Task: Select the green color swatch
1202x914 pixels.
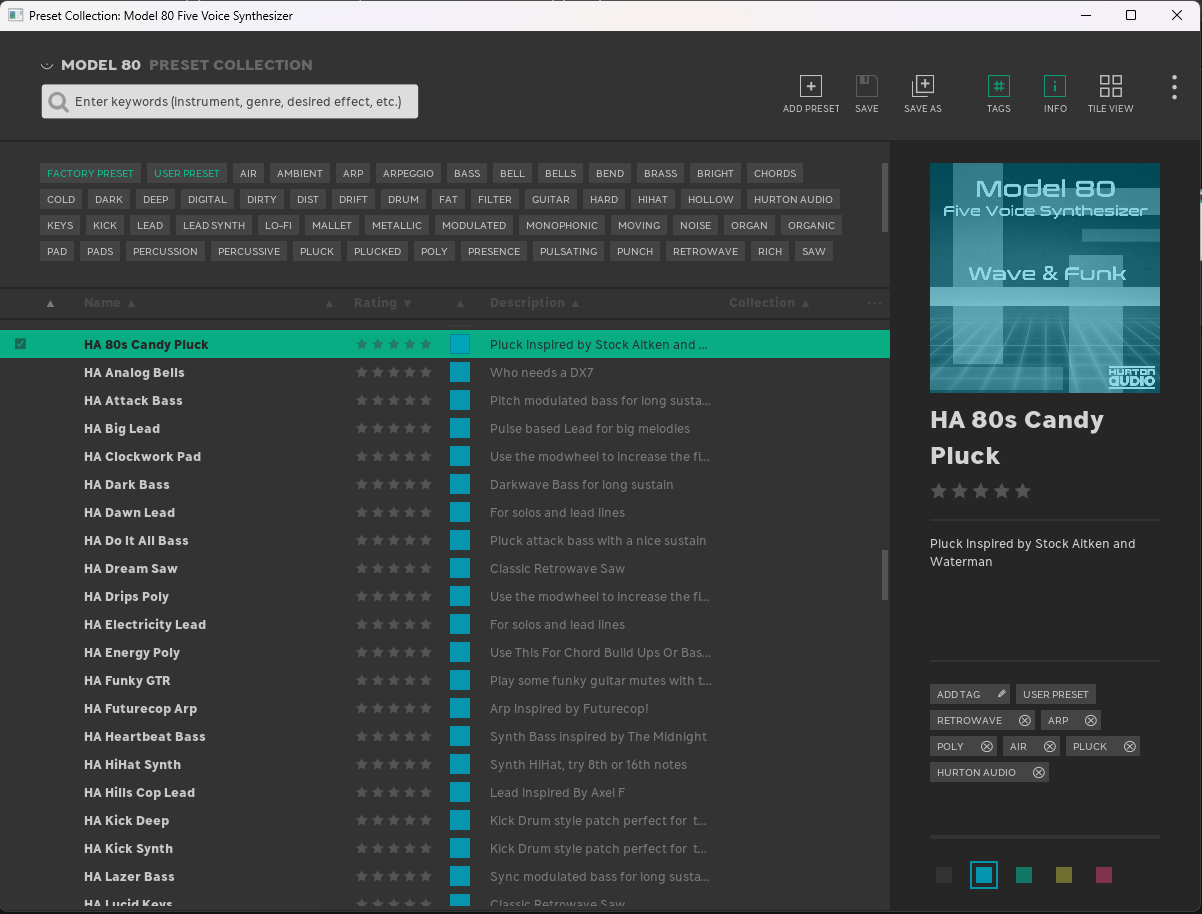Action: (x=1024, y=875)
